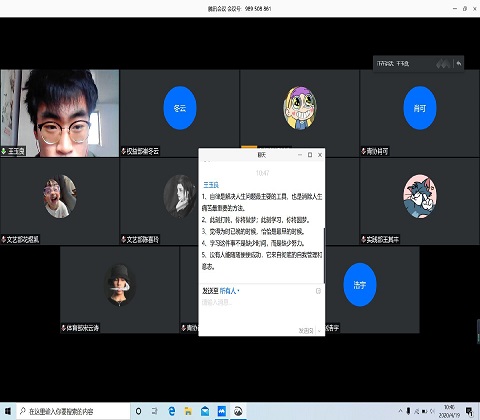Open File Explorer from the taskbar

click(188, 411)
